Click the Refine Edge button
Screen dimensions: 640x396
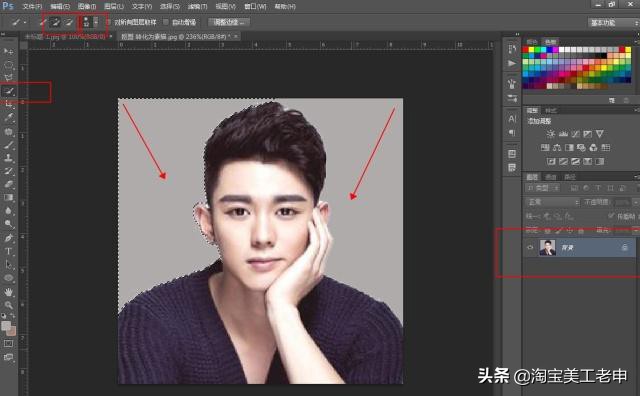tap(229, 22)
